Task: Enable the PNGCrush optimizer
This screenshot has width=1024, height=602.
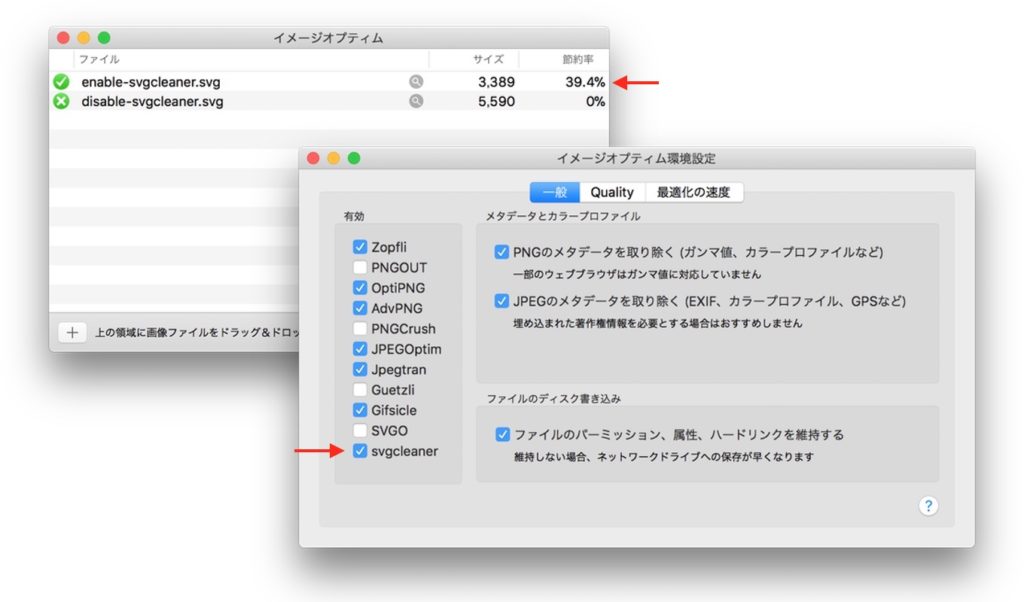Action: click(359, 328)
